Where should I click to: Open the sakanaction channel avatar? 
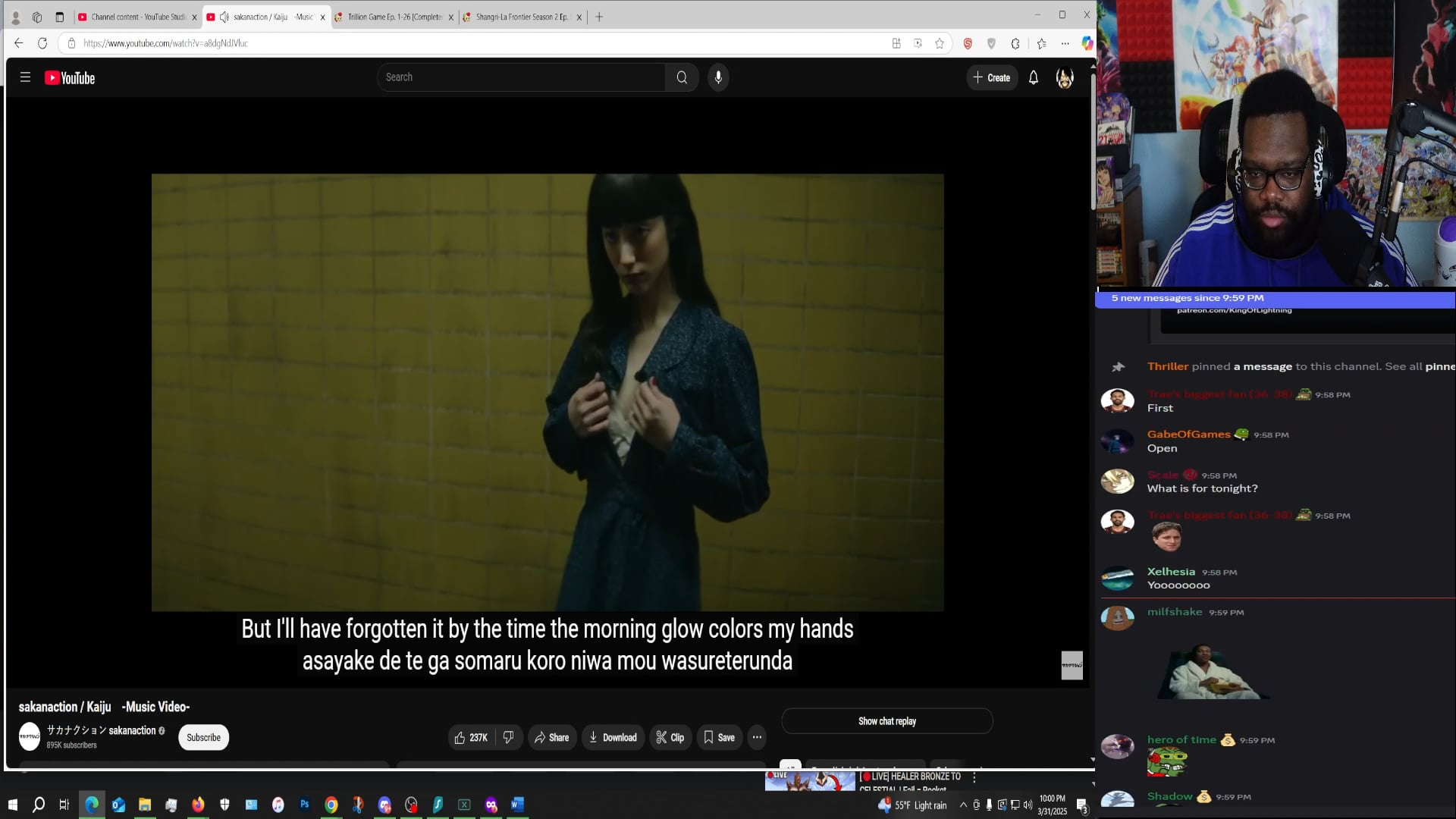pos(30,736)
